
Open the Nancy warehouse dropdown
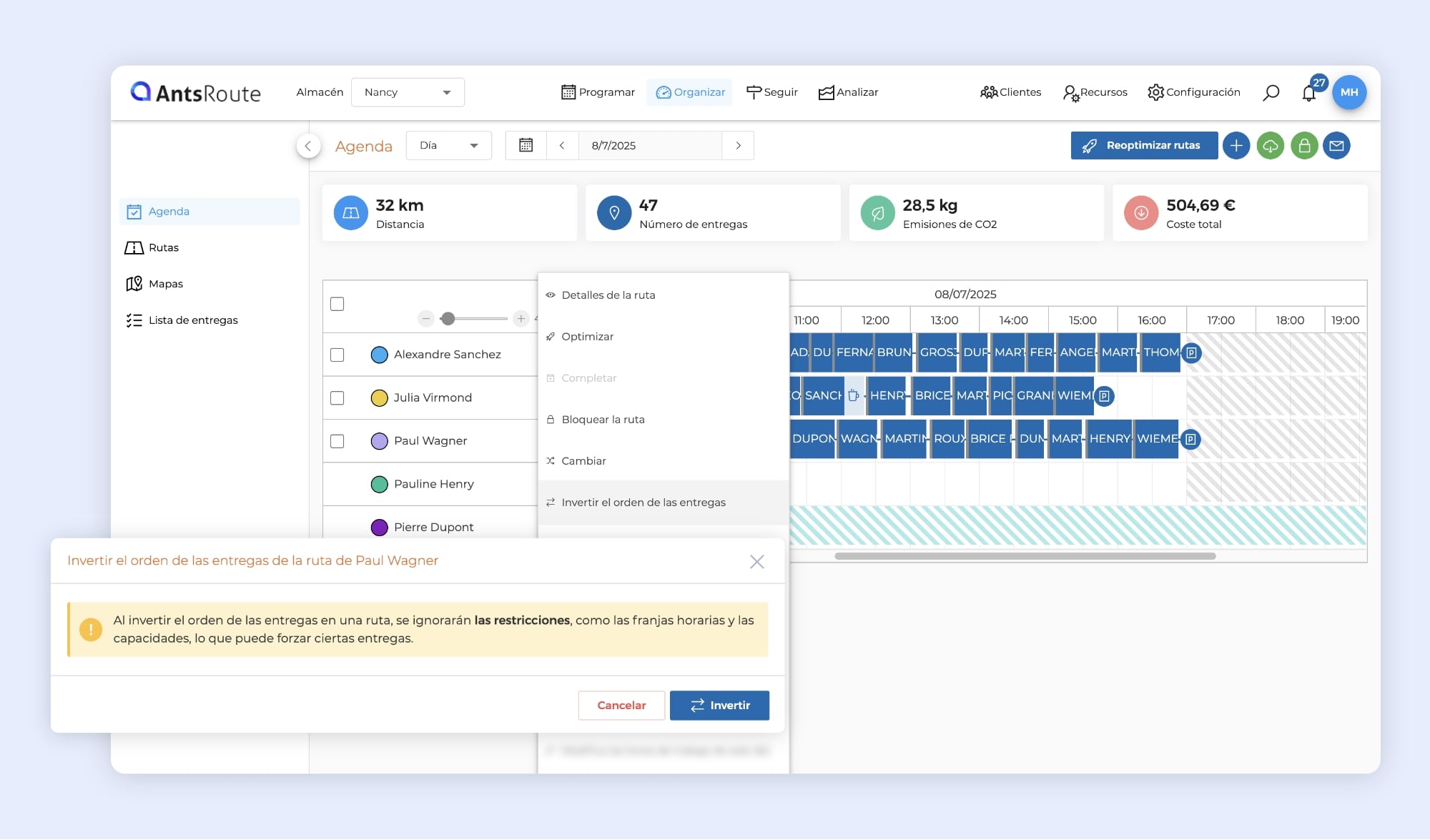click(x=408, y=92)
